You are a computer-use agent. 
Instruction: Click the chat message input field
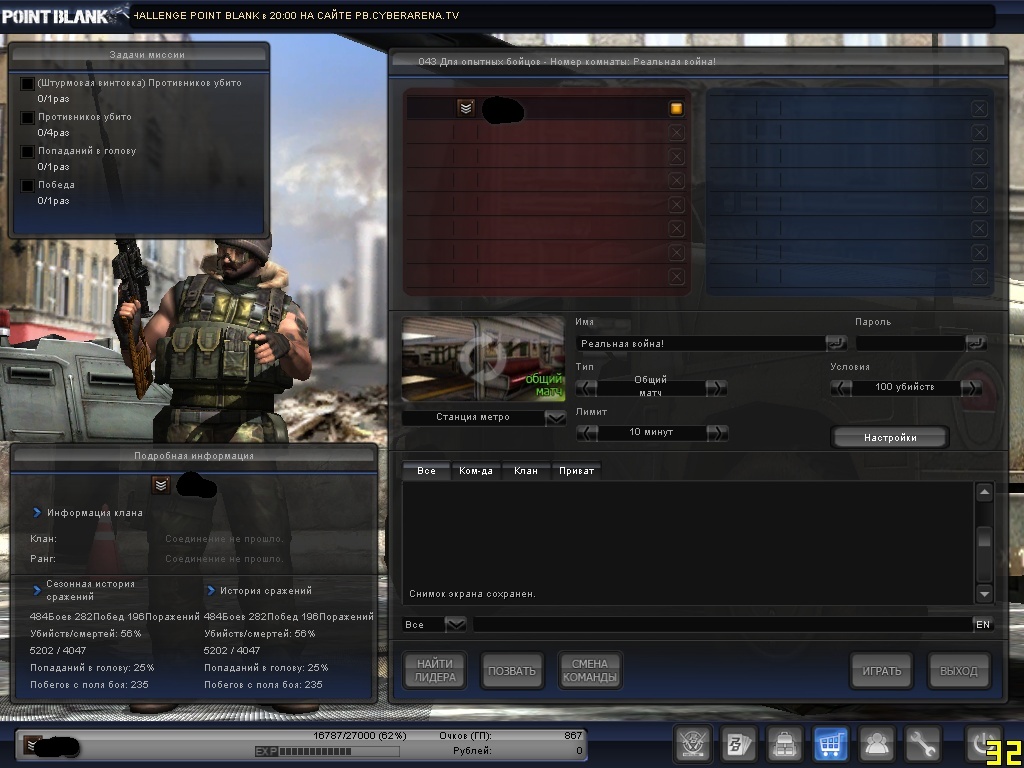(723, 625)
